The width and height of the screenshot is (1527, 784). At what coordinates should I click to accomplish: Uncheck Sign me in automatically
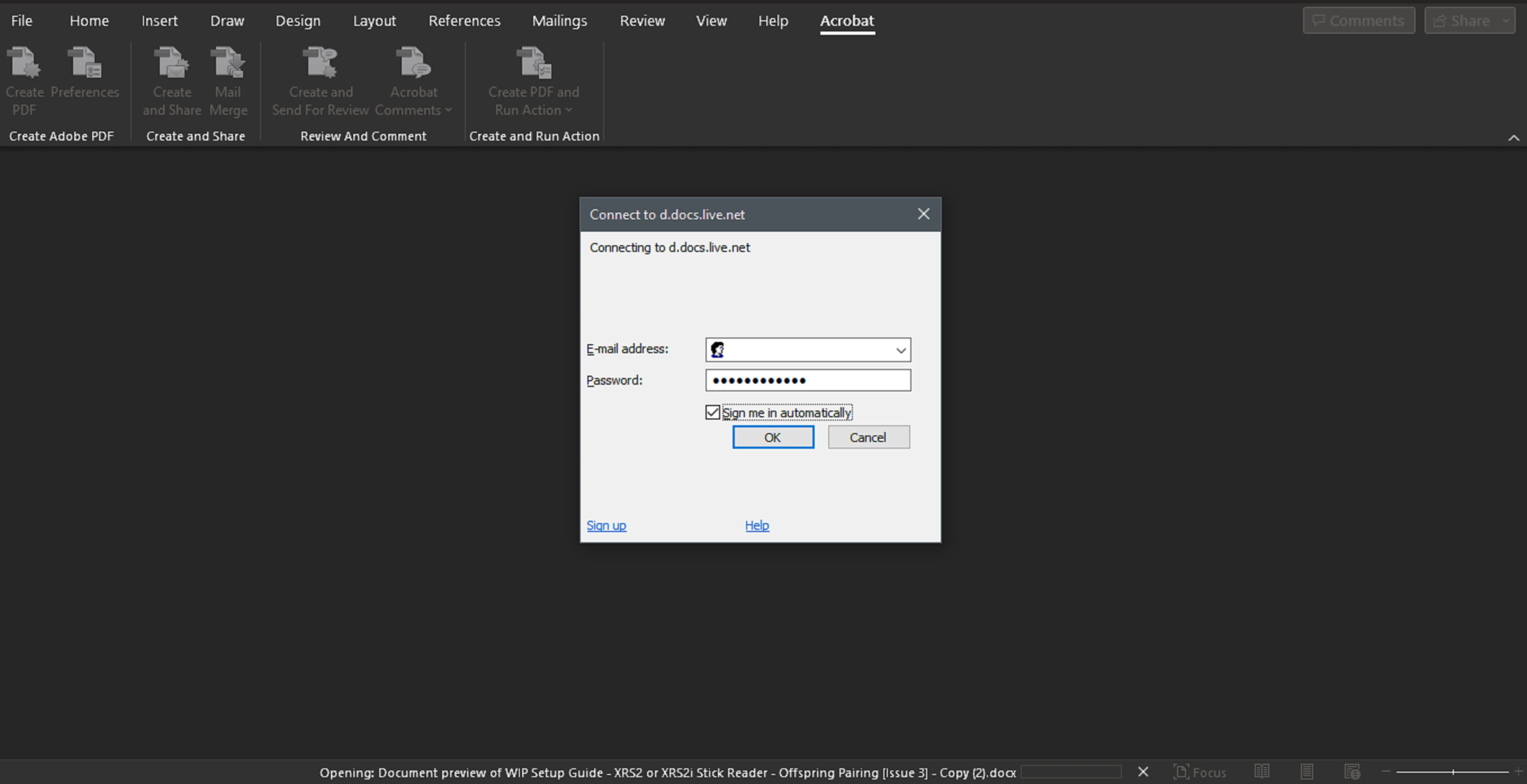pyautogui.click(x=713, y=413)
